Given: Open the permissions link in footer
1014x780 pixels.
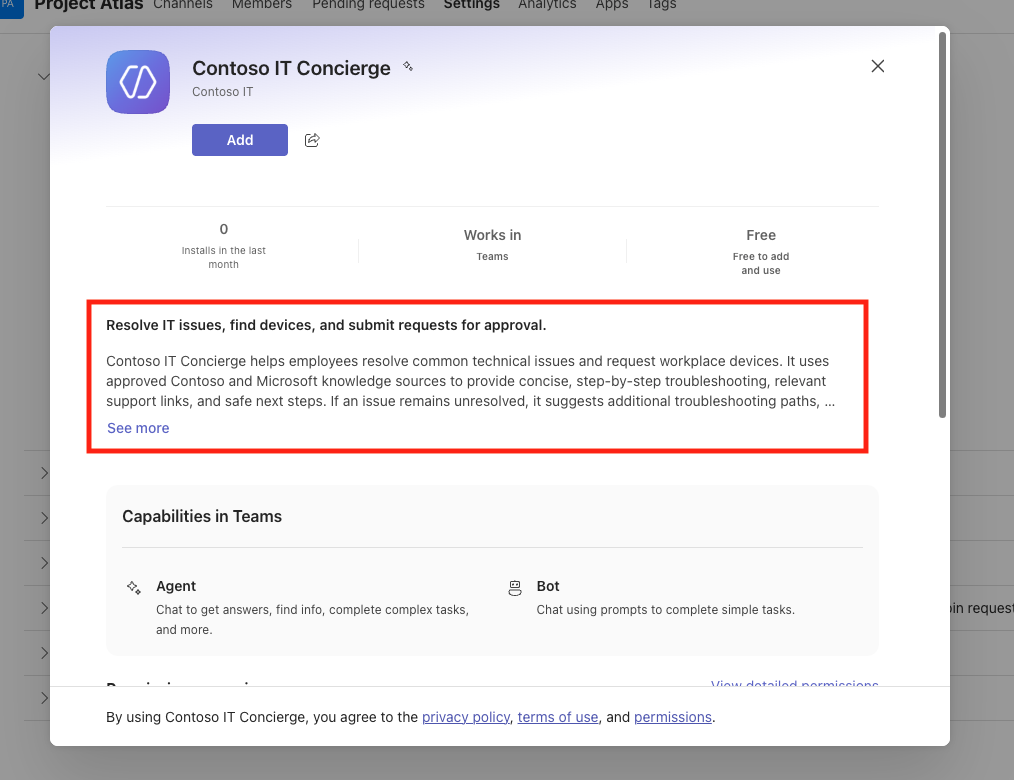Looking at the screenshot, I should pyautogui.click(x=673, y=717).
